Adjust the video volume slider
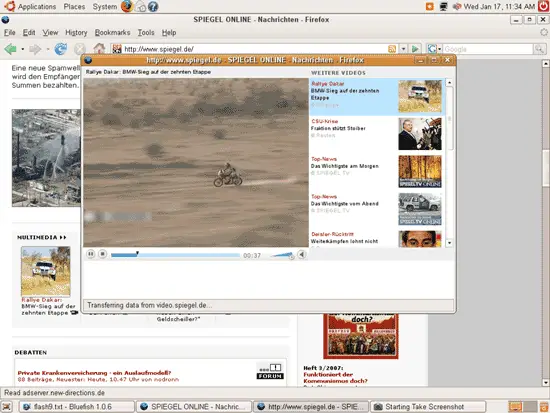This screenshot has width=550, height=413. coord(282,255)
